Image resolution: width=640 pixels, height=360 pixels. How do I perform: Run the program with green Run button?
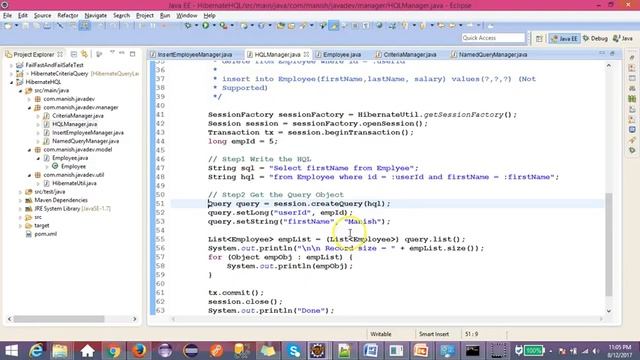pyautogui.click(x=205, y=26)
